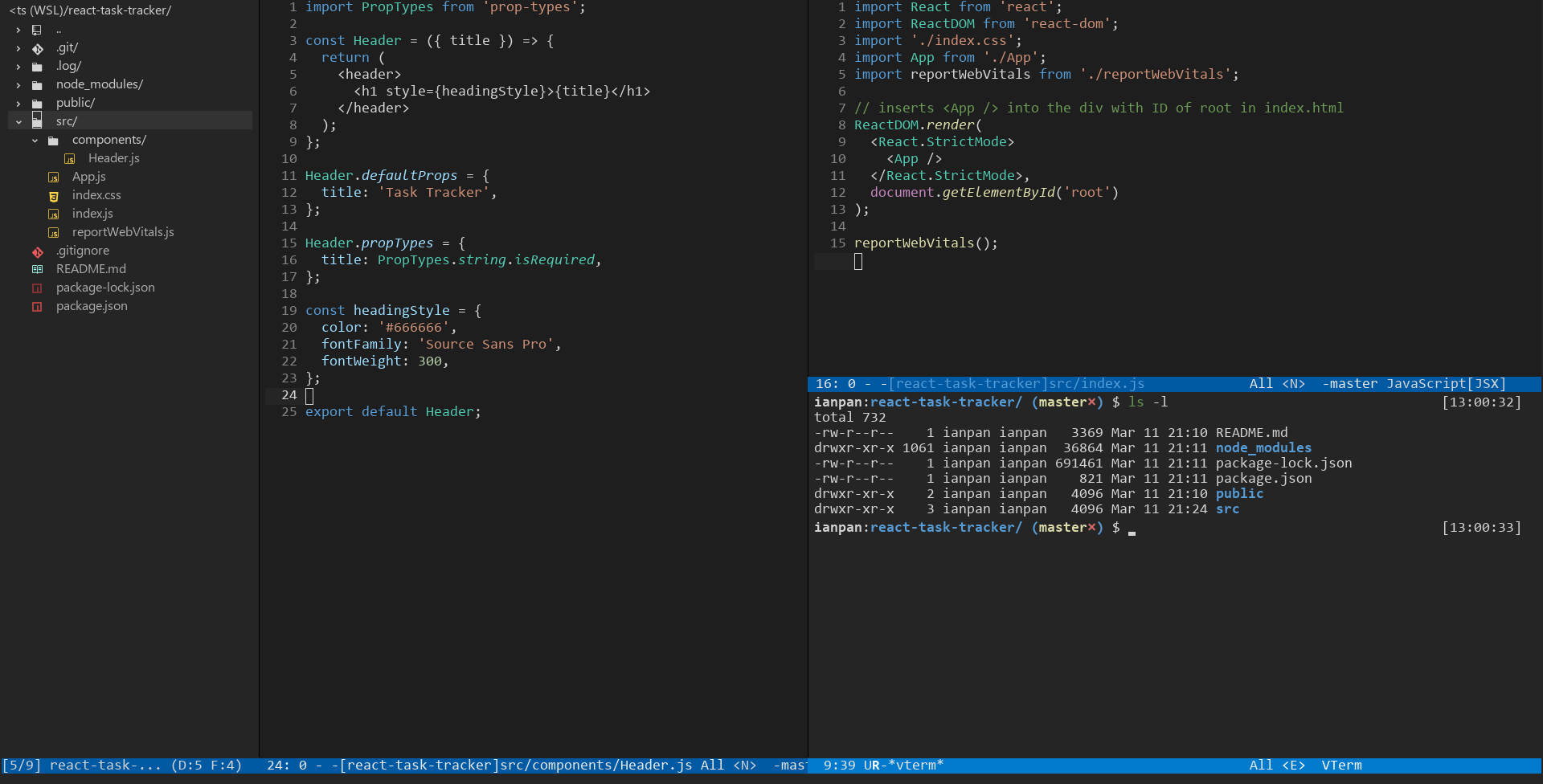
Task: Open the index.css label in the tree
Action: (x=96, y=195)
